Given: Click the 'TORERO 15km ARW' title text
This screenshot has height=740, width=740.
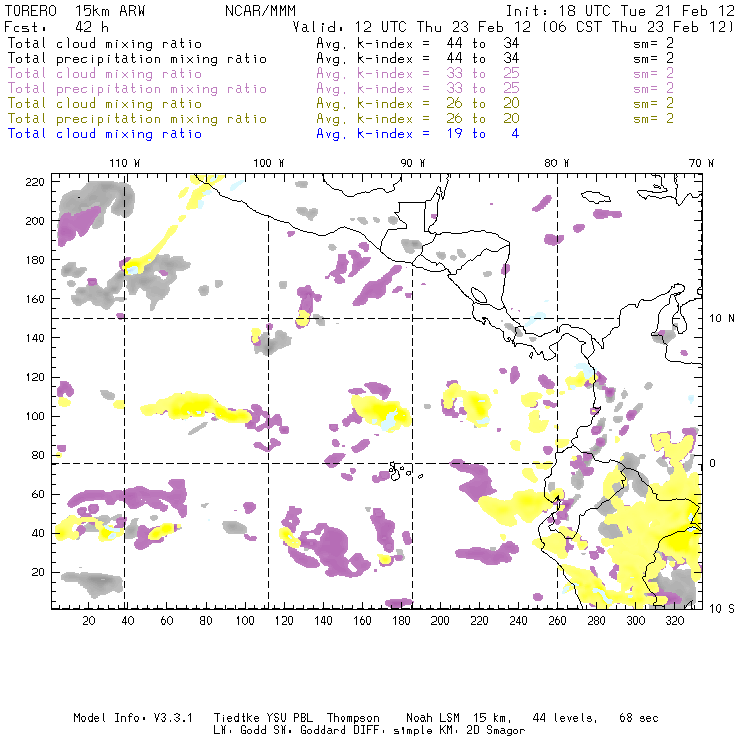Looking at the screenshot, I should (x=75, y=11).
